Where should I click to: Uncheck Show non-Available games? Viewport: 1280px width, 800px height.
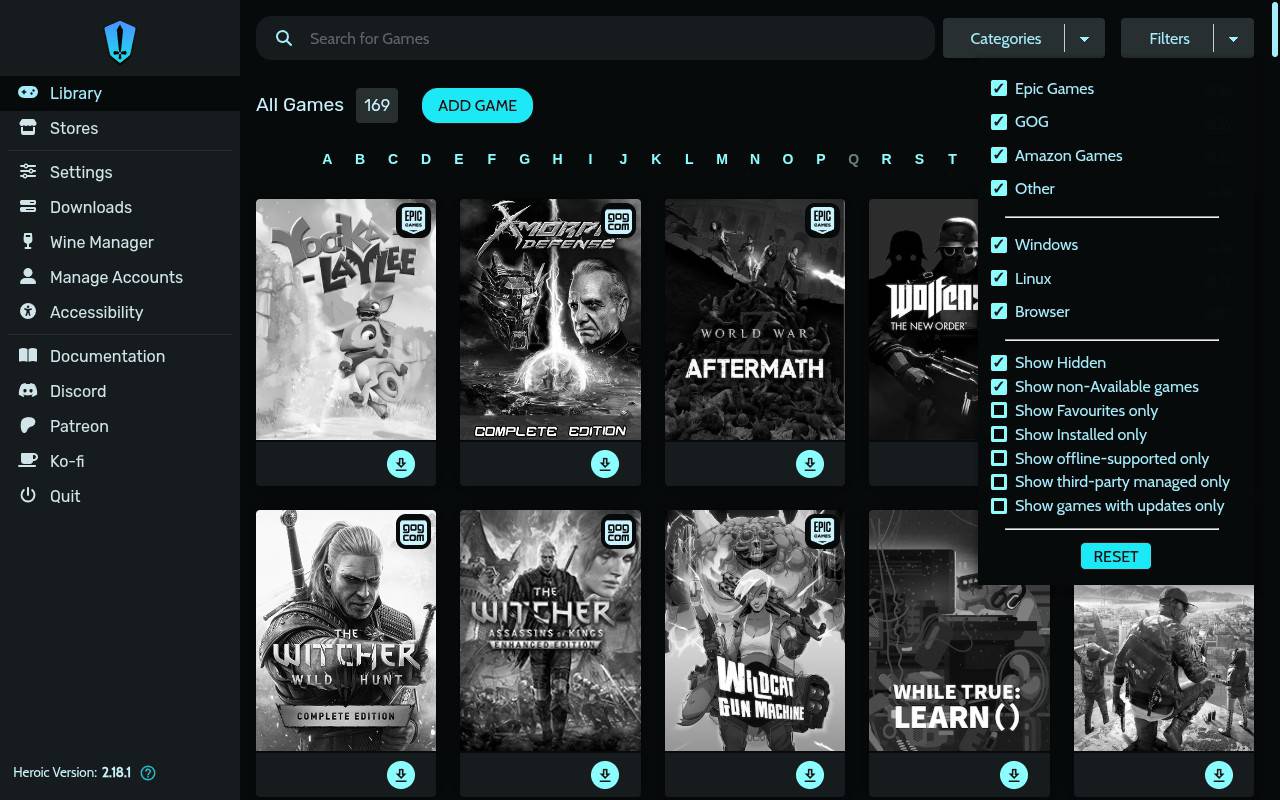pos(998,386)
